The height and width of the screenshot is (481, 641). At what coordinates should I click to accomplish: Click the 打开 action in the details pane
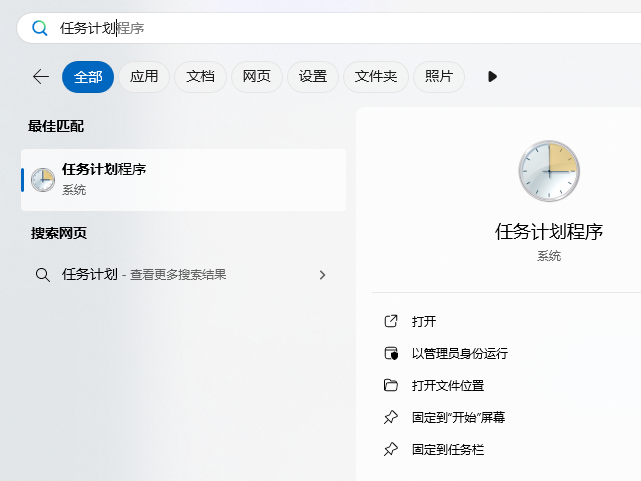[x=424, y=321]
